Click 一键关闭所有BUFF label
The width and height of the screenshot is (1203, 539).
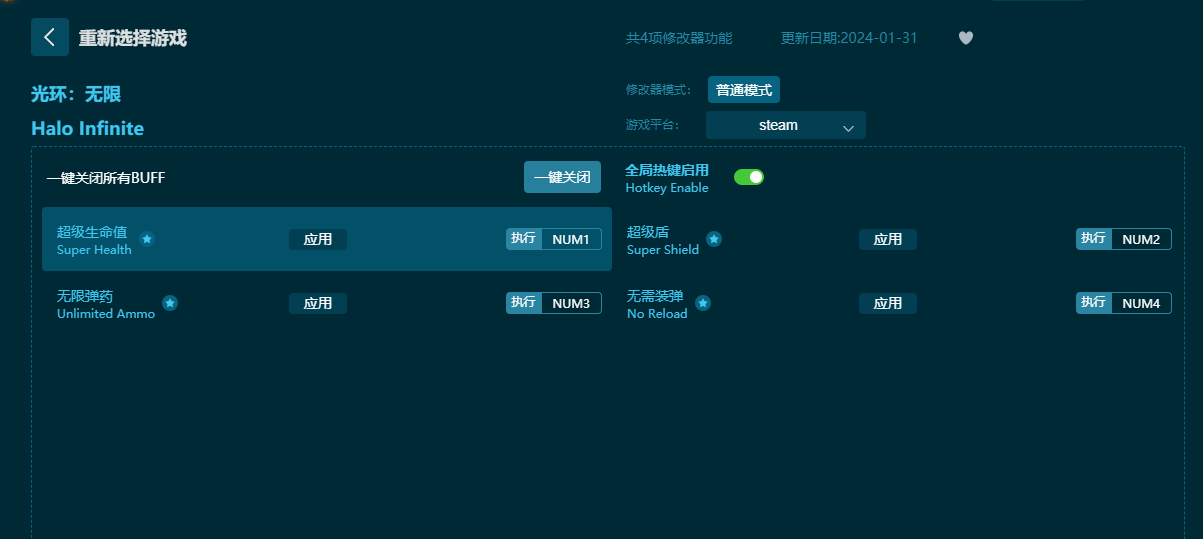[106, 178]
